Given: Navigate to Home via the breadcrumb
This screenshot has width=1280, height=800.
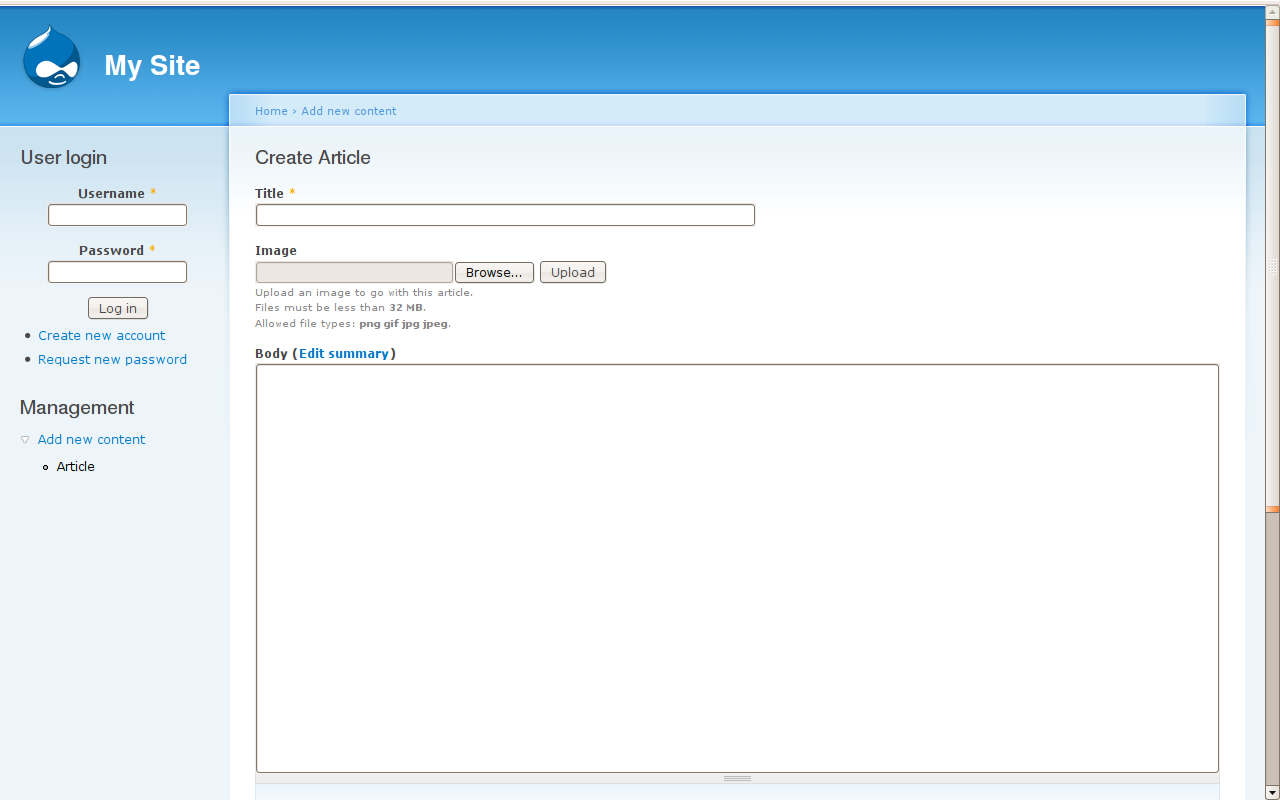Looking at the screenshot, I should [271, 111].
